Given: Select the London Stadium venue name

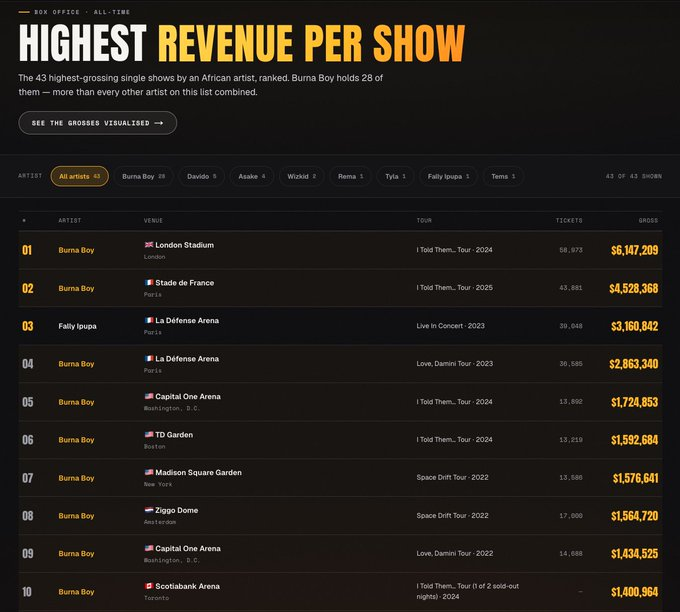Looking at the screenshot, I should click(x=184, y=245).
